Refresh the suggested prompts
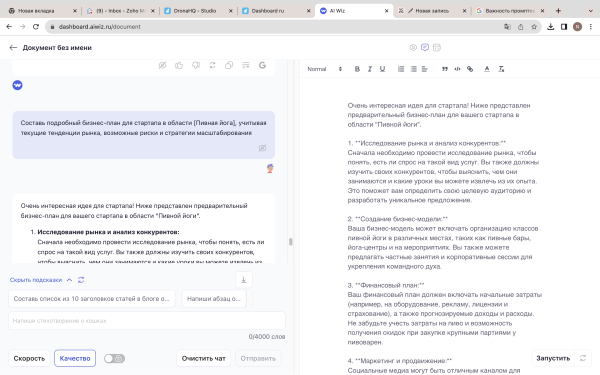Viewport: 600px width, 375px height. coord(81,280)
